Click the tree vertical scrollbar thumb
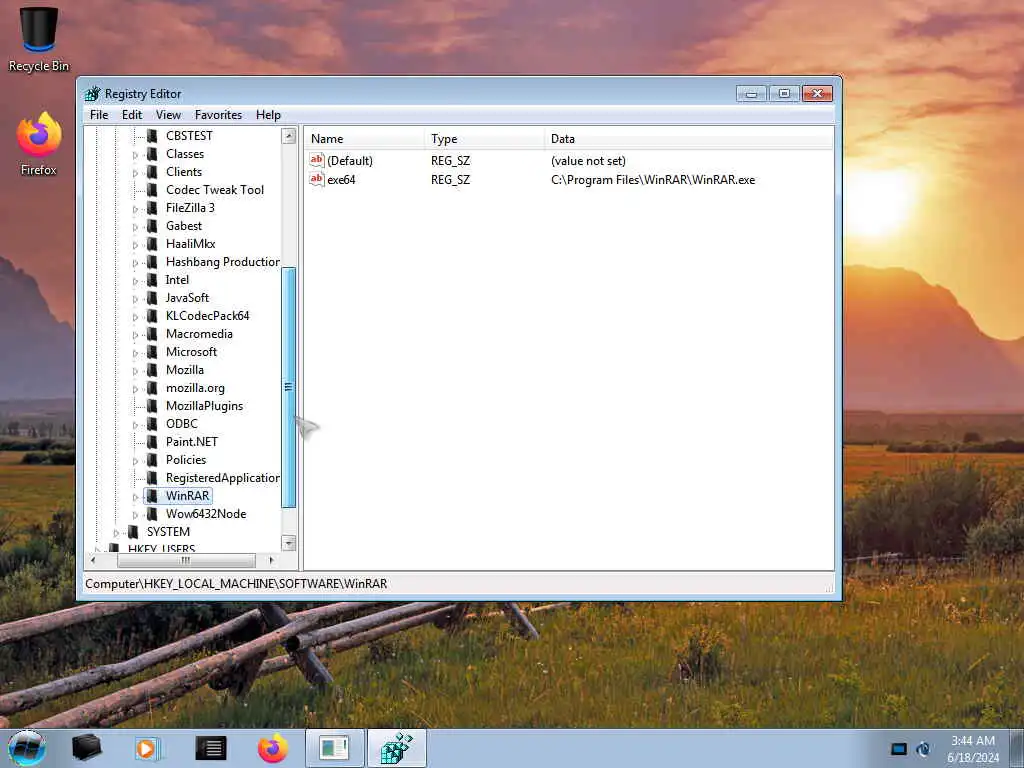1024x768 pixels. coord(289,387)
